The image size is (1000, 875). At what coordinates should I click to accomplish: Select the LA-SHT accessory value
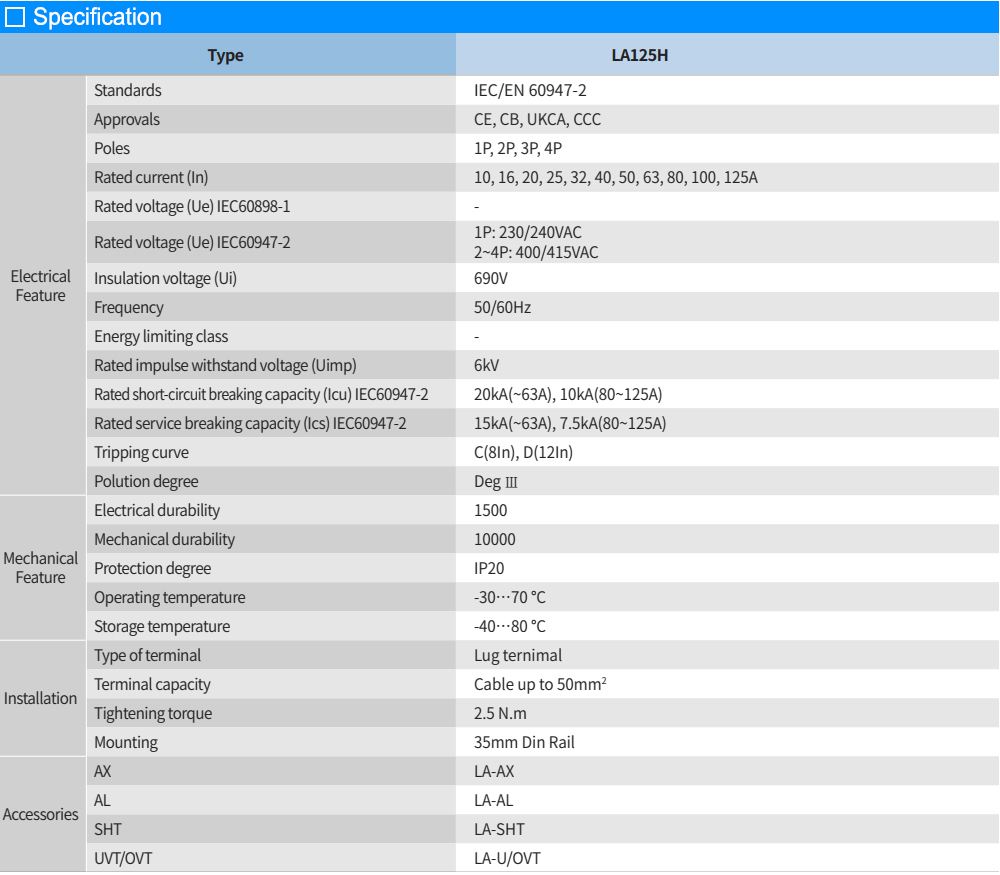[499, 829]
